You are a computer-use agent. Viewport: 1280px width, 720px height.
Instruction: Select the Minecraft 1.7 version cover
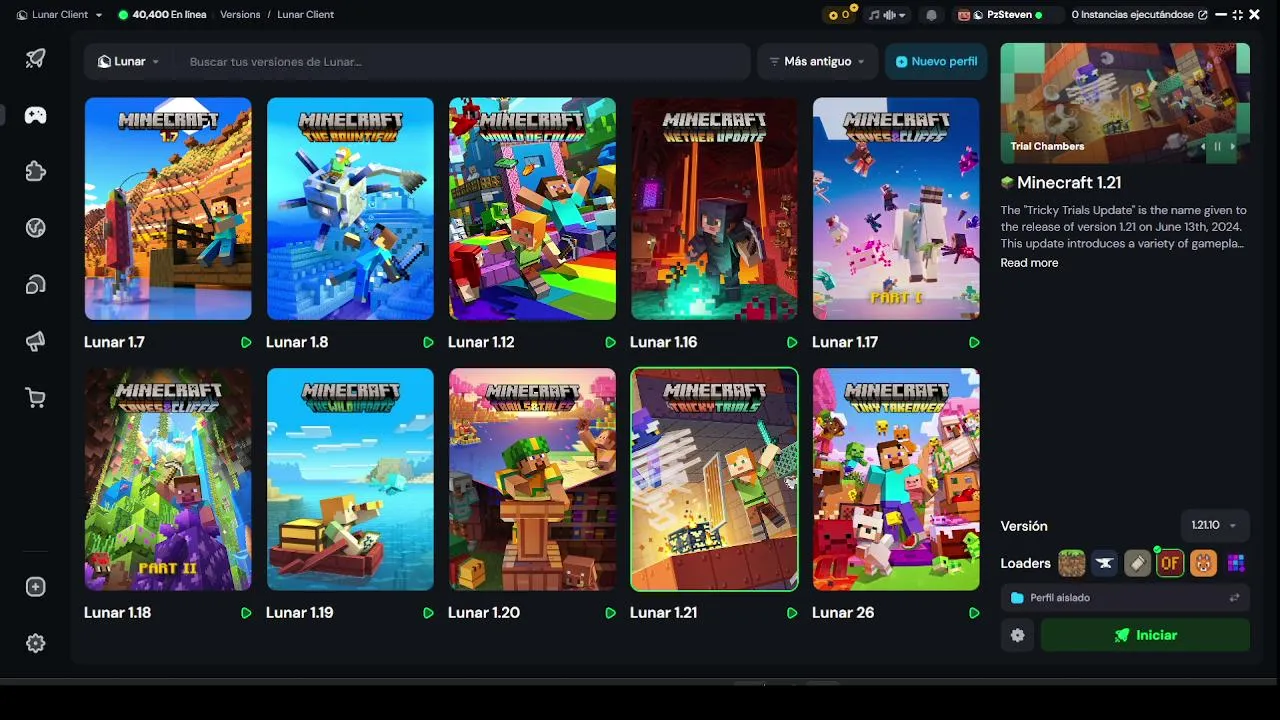168,208
